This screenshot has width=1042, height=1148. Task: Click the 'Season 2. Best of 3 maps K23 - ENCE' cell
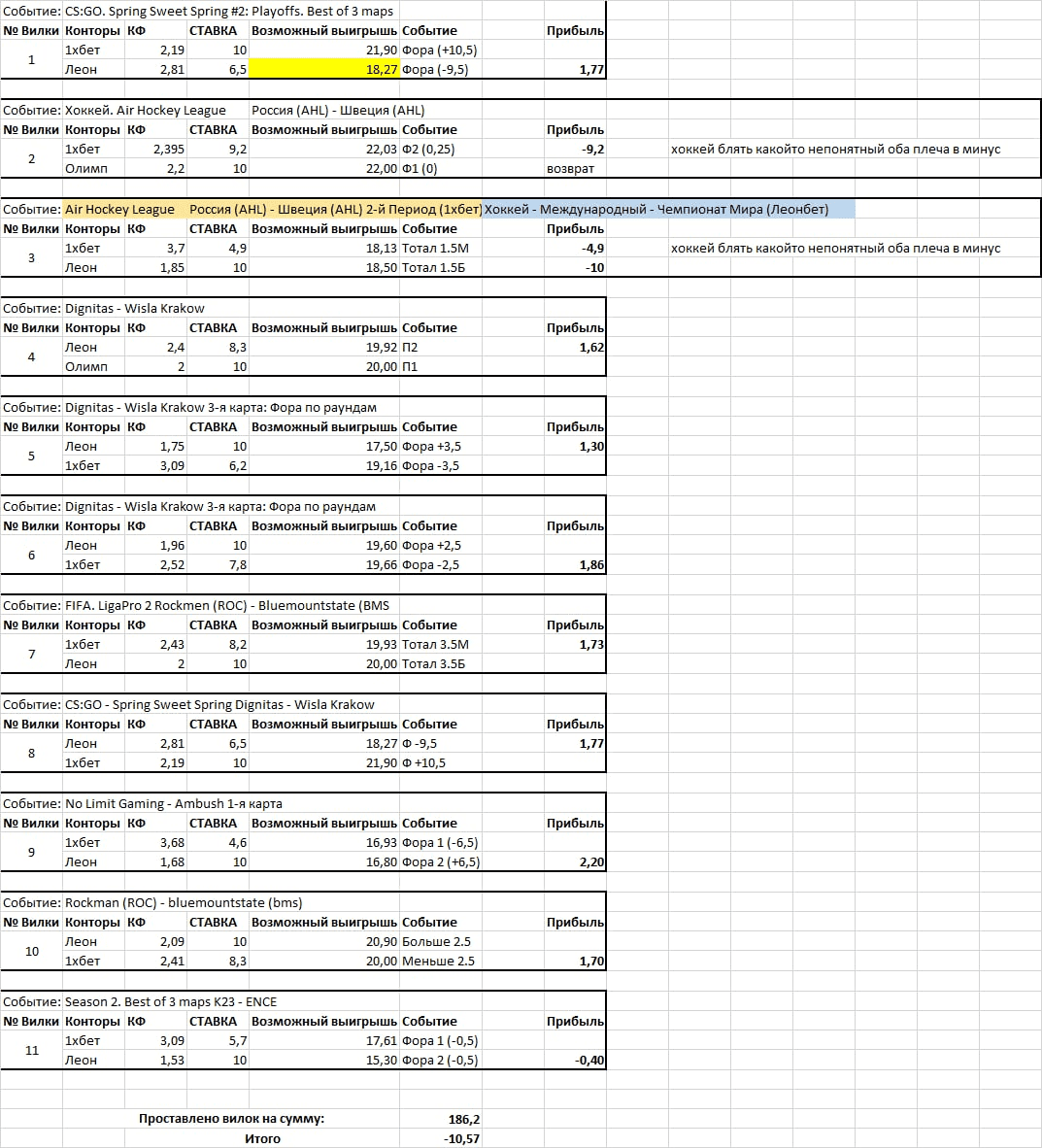[x=171, y=1001]
